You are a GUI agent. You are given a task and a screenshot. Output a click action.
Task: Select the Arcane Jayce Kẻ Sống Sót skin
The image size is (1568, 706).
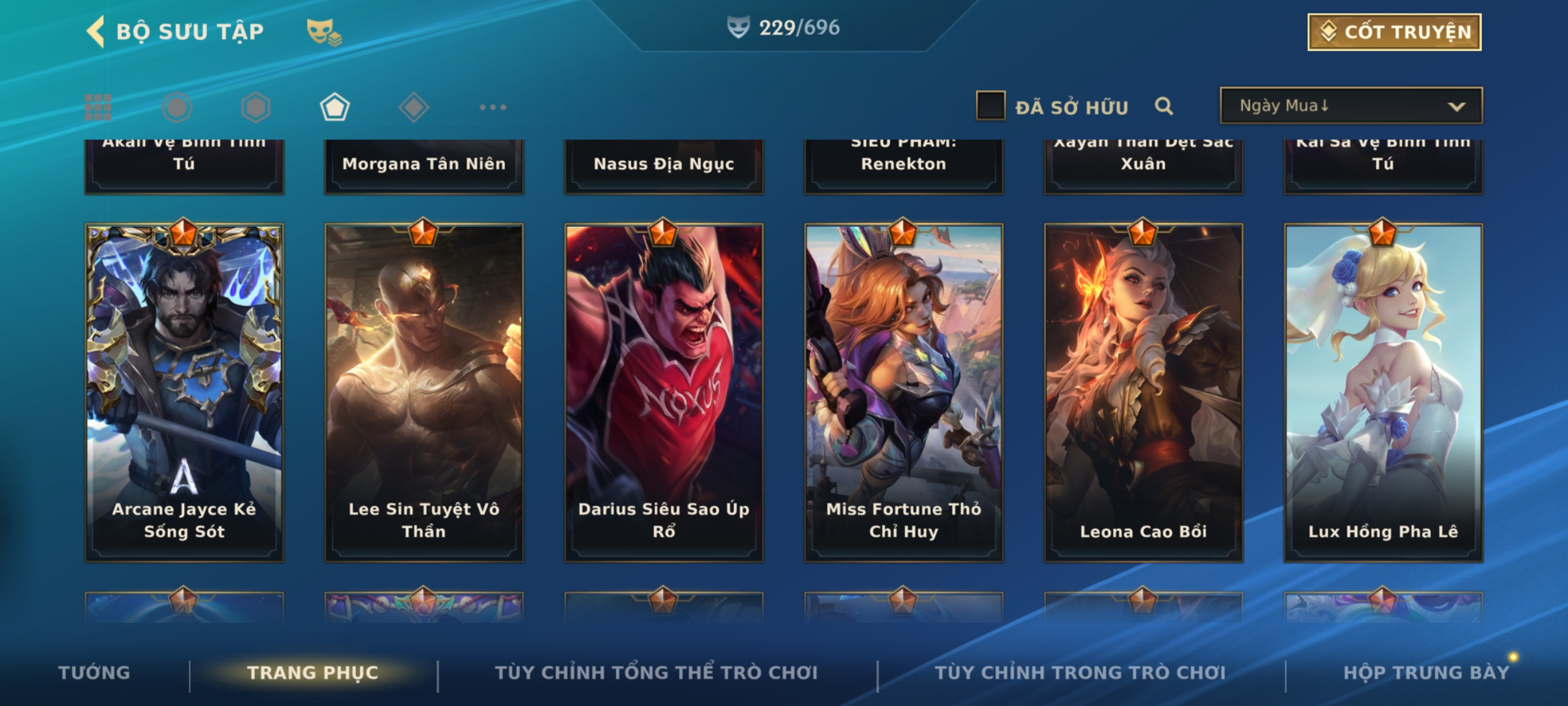pyautogui.click(x=184, y=392)
